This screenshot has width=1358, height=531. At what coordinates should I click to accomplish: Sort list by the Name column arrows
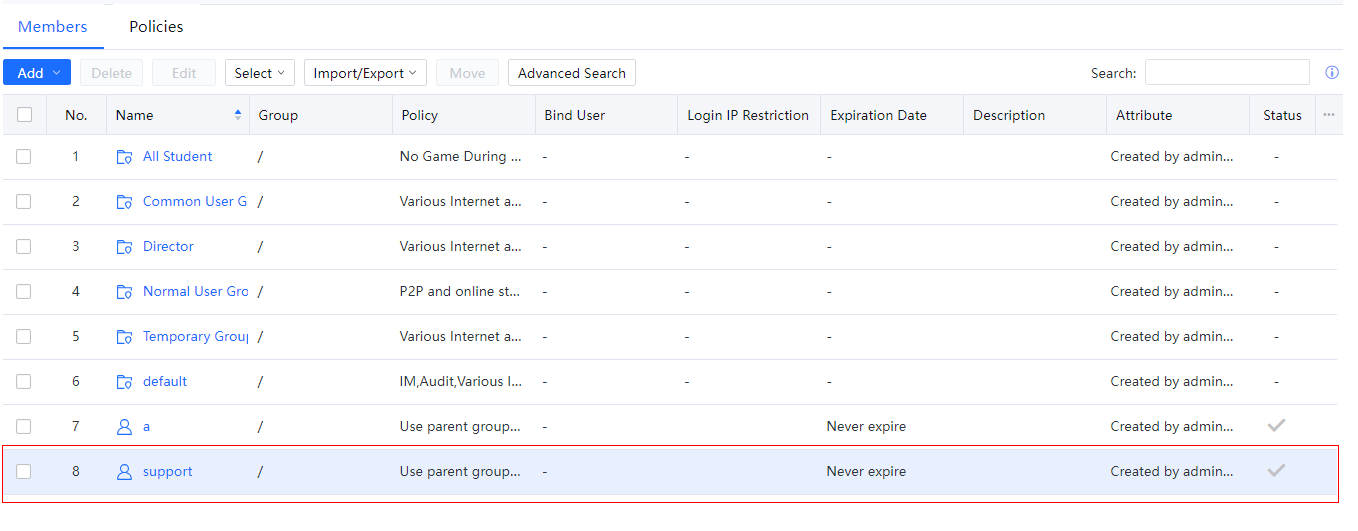coord(238,115)
